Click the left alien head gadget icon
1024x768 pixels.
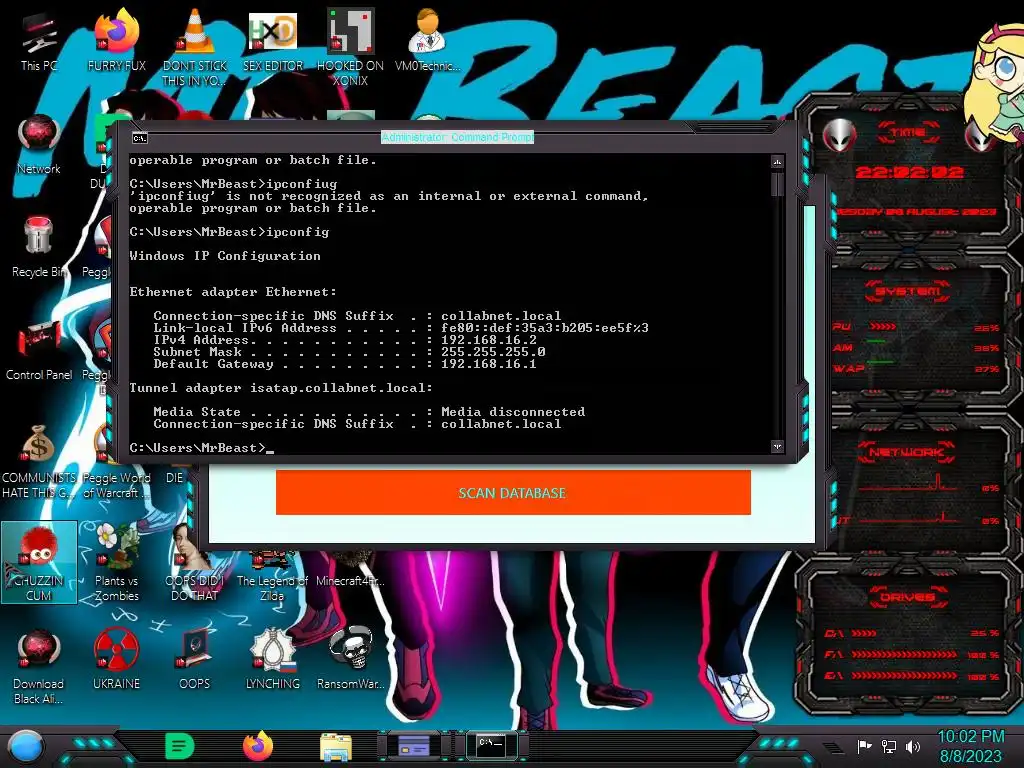[839, 135]
